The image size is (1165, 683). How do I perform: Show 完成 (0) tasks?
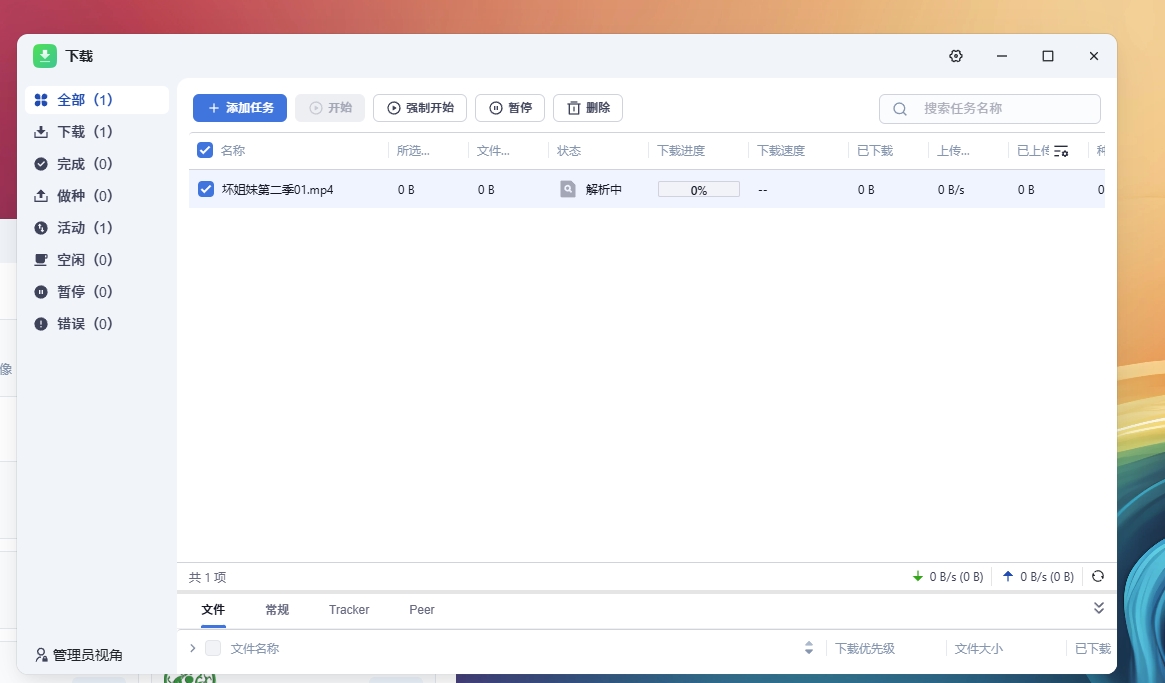pos(97,164)
